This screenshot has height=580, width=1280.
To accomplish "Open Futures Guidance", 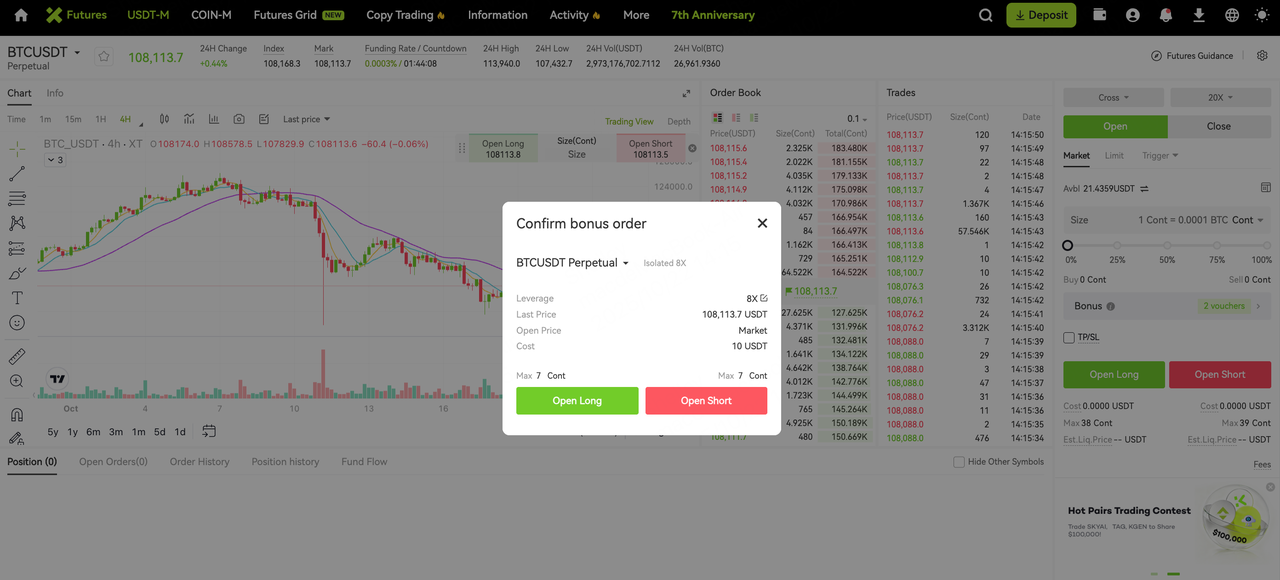I will point(1192,56).
